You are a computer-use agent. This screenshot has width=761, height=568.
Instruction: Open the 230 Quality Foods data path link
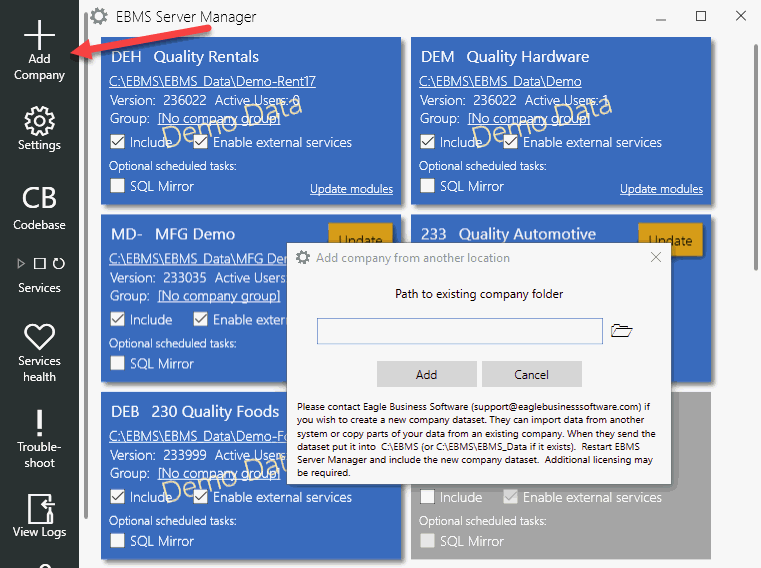coord(198,436)
